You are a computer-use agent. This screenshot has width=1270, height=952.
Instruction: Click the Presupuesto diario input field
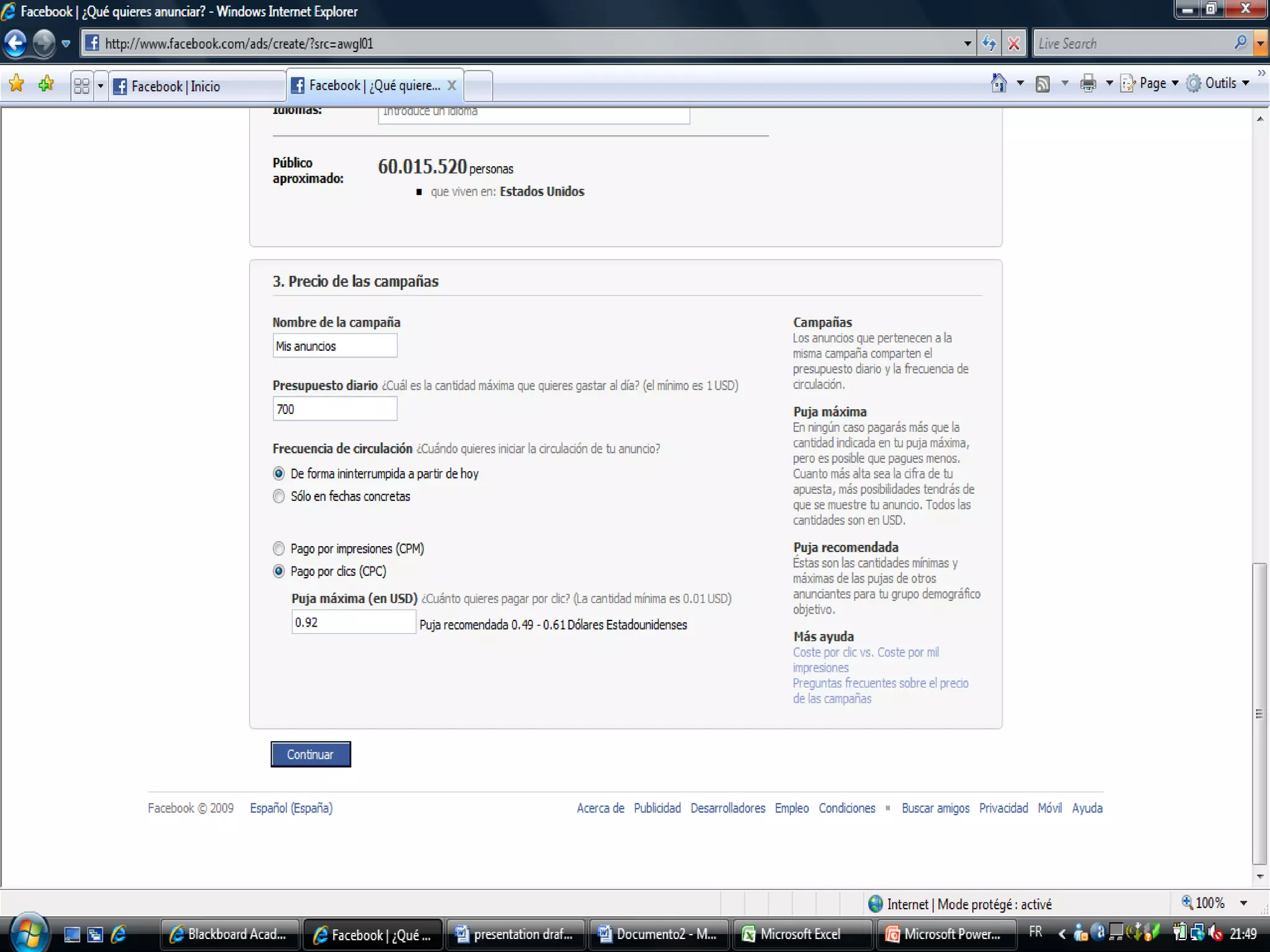[x=335, y=409]
